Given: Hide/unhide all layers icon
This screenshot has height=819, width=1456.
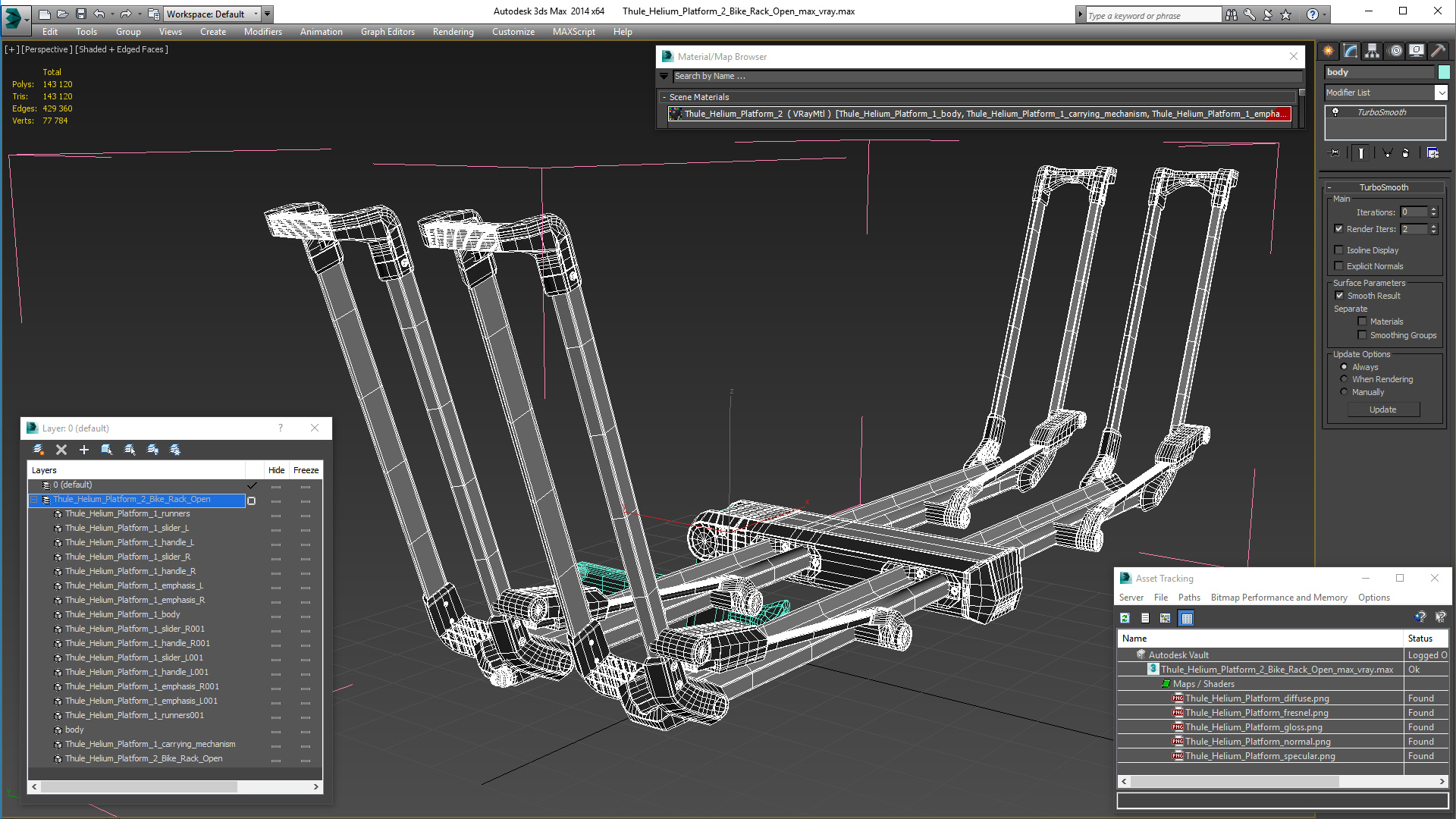Looking at the screenshot, I should click(152, 450).
